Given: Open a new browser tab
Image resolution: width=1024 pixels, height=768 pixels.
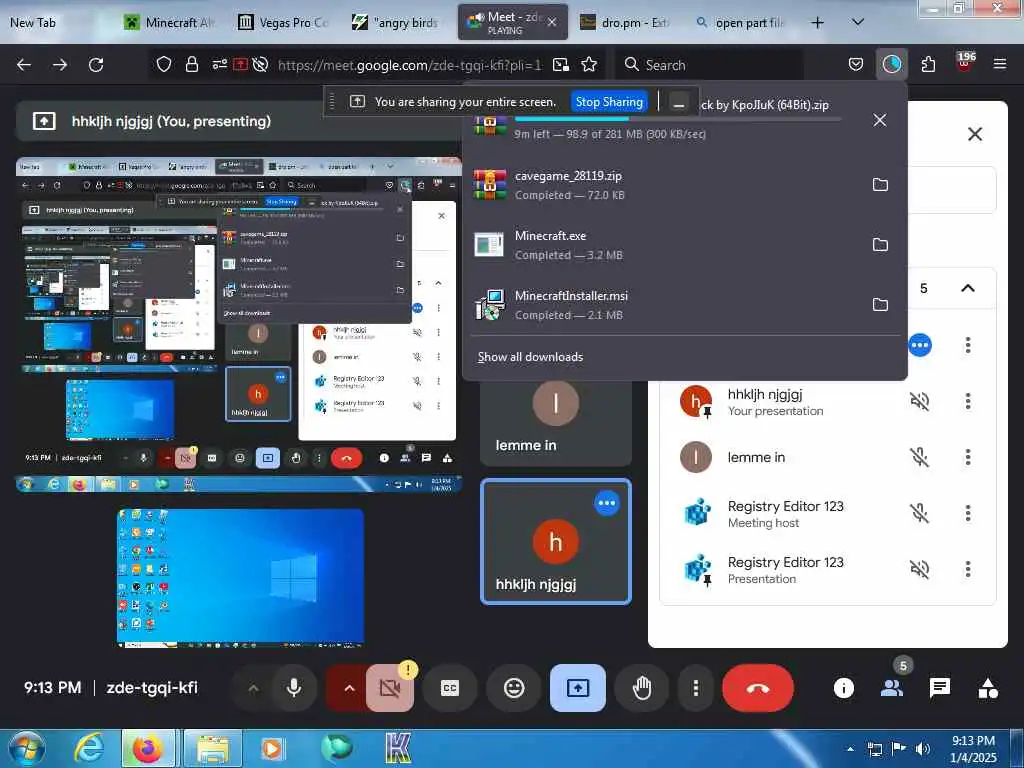Looking at the screenshot, I should [817, 22].
